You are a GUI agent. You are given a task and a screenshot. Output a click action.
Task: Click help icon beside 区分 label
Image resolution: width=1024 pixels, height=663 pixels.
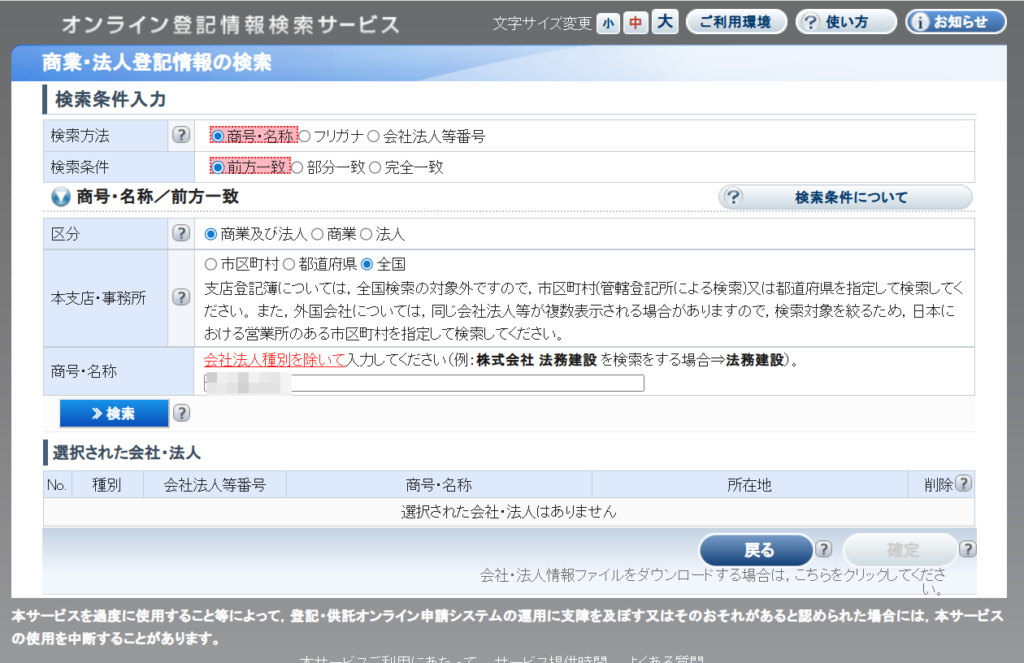[x=180, y=233]
